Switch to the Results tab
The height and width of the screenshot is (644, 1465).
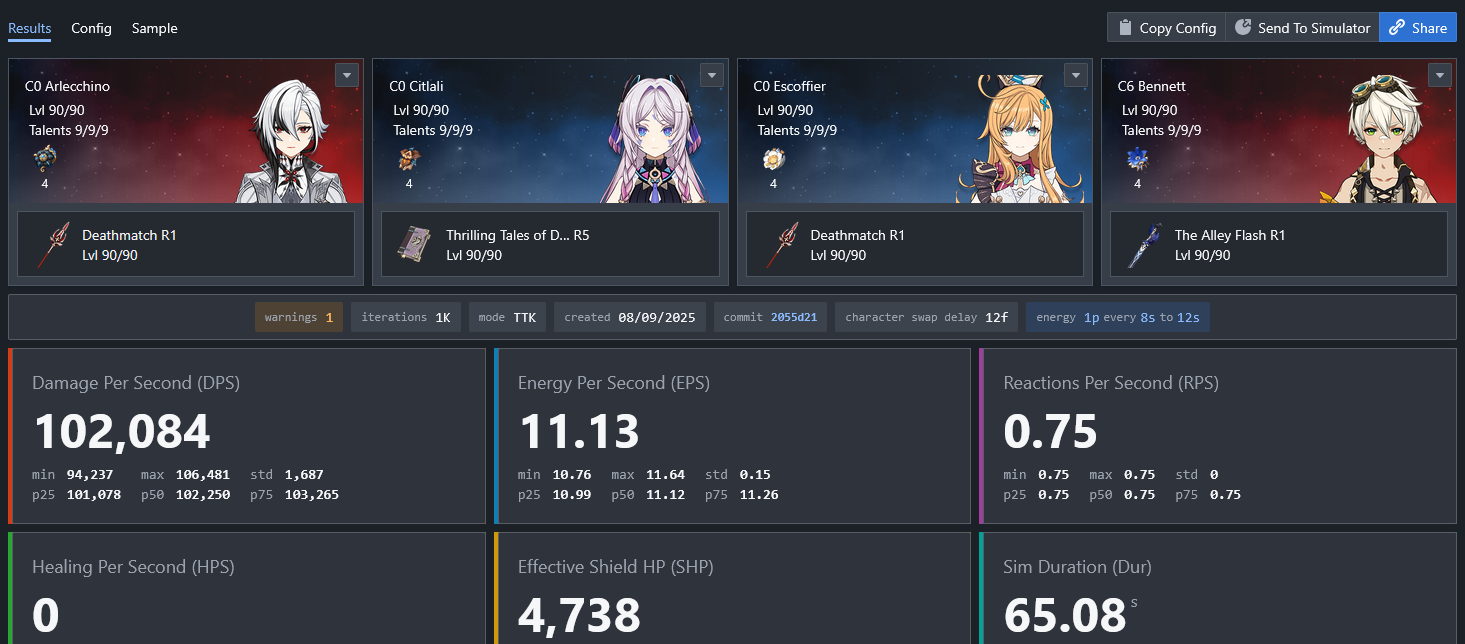pyautogui.click(x=30, y=28)
